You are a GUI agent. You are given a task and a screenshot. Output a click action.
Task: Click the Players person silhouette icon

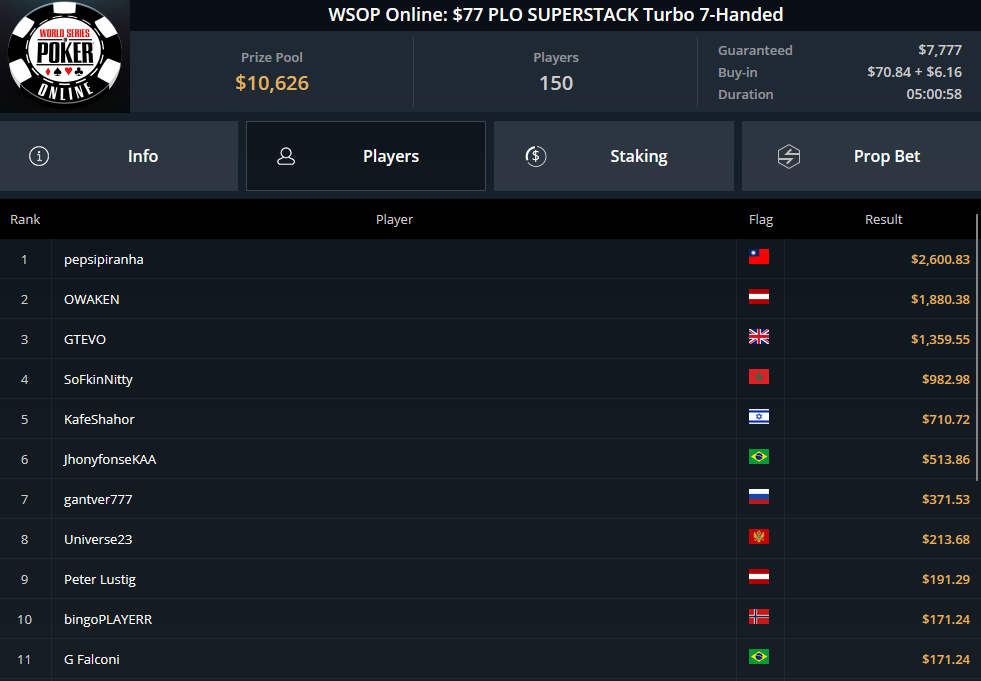tap(286, 156)
